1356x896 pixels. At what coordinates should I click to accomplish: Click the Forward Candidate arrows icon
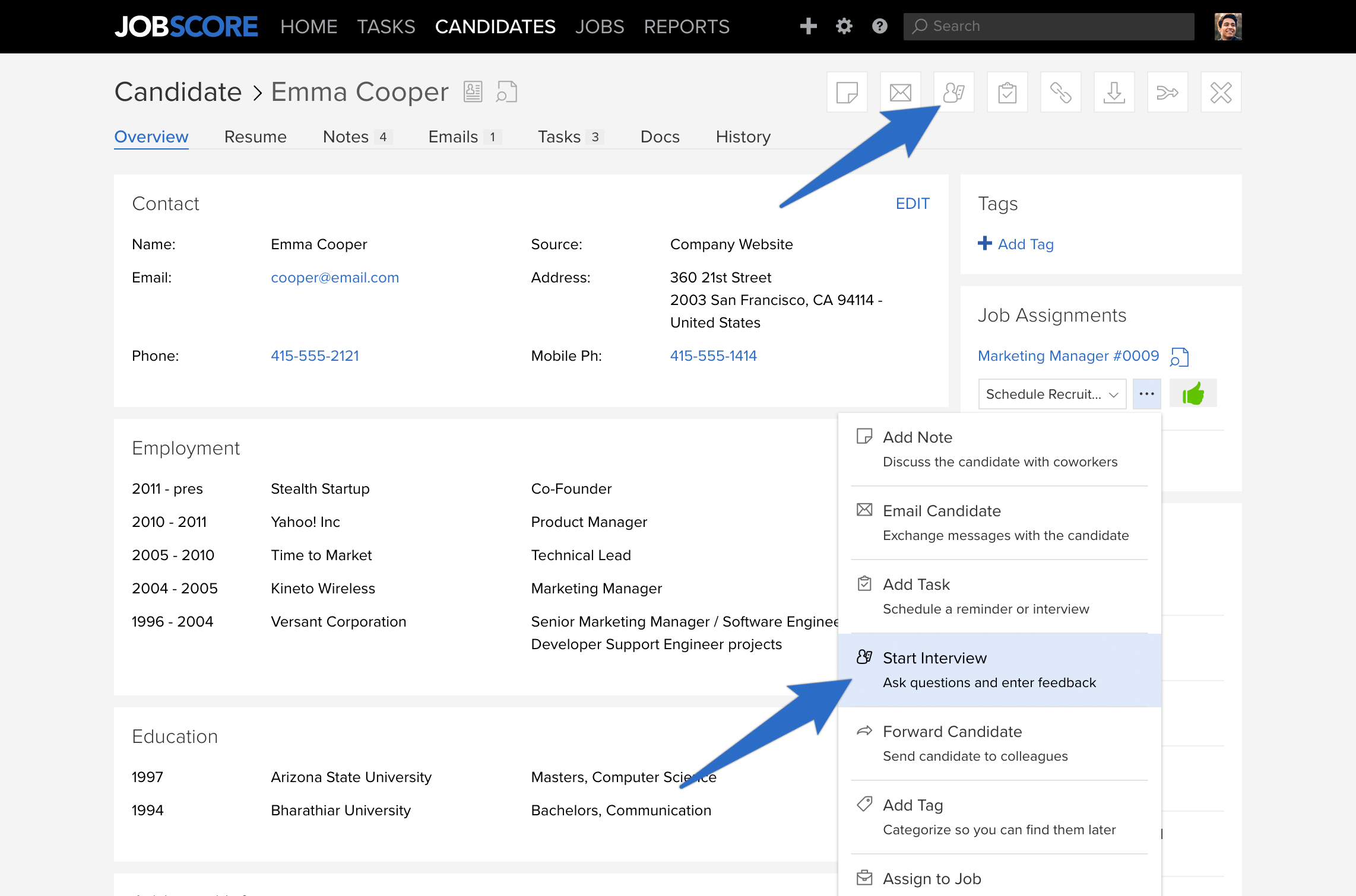tap(1168, 93)
